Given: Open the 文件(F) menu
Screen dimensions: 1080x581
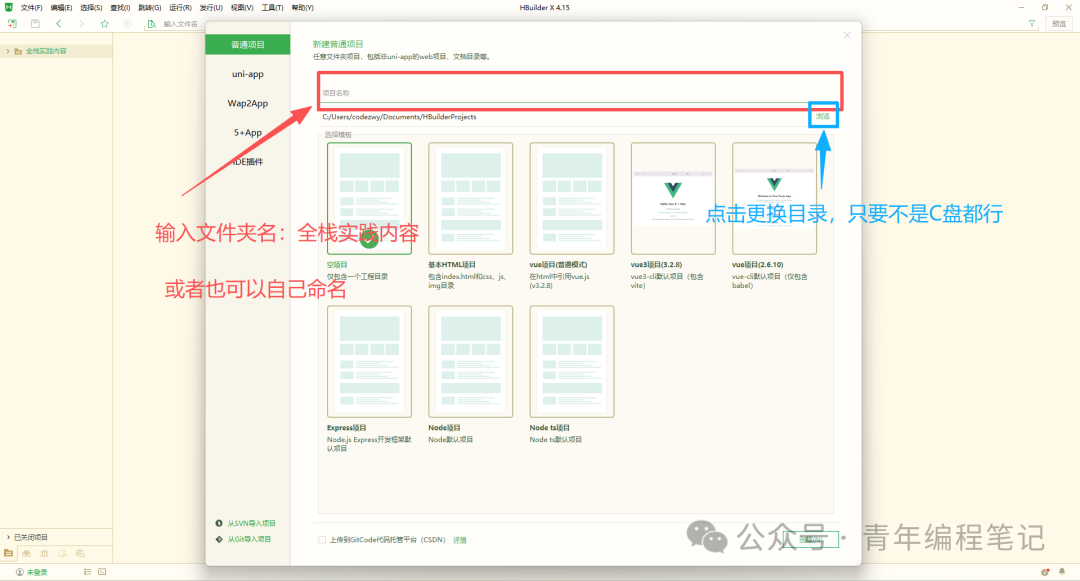Looking at the screenshot, I should point(31,8).
